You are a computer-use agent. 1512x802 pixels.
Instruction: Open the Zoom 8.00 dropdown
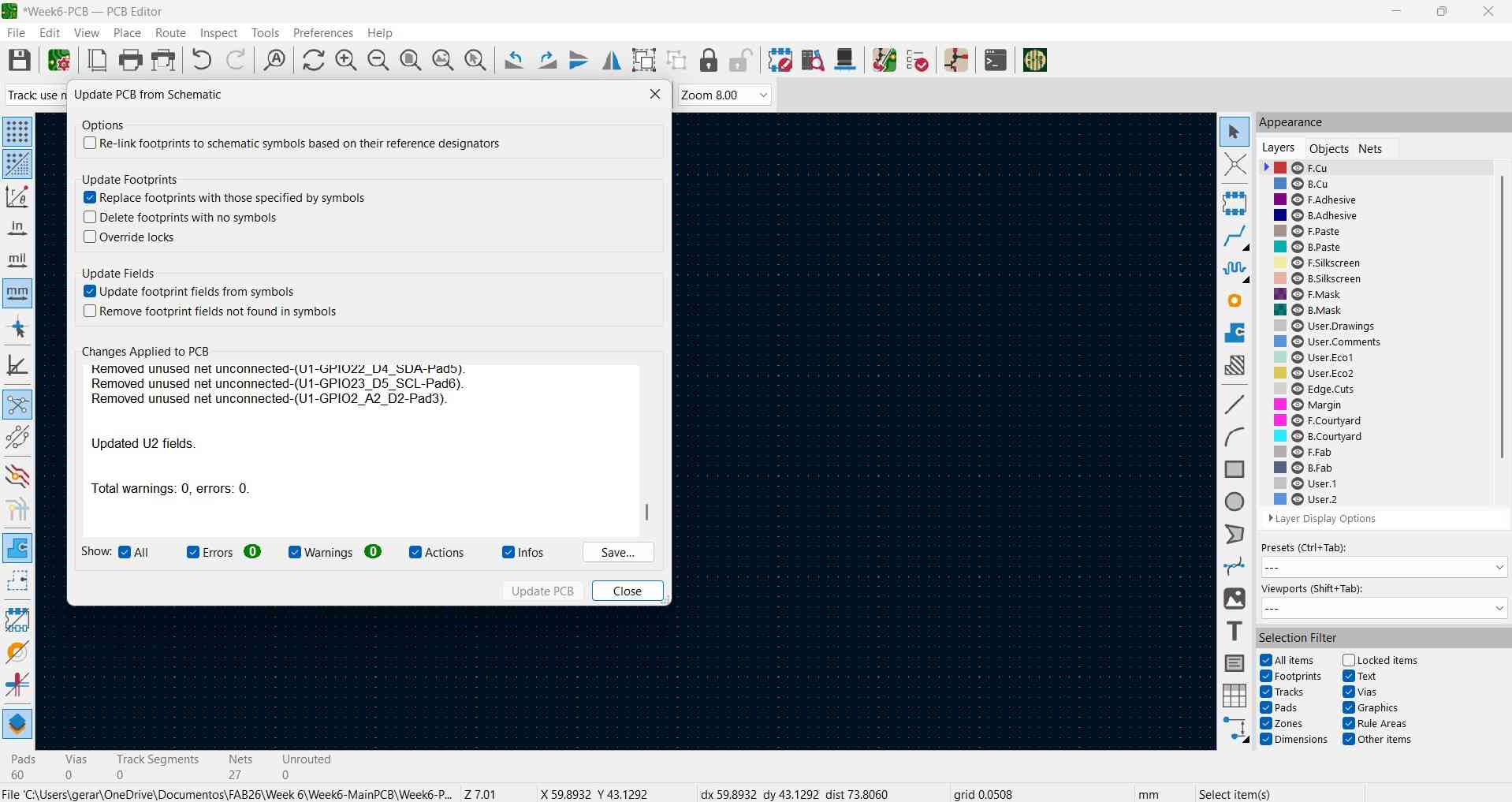pos(724,95)
